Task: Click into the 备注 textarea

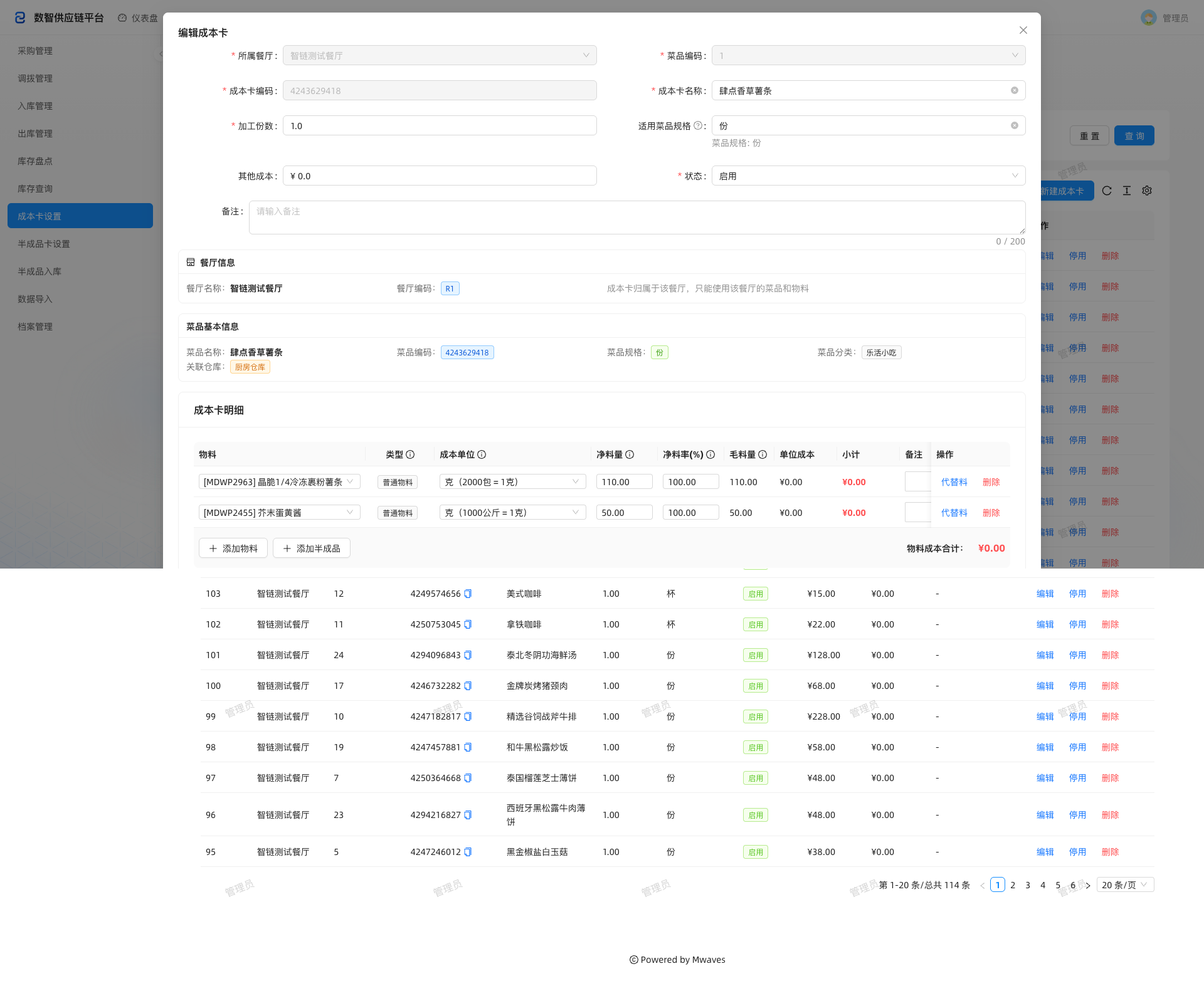Action: 637,218
